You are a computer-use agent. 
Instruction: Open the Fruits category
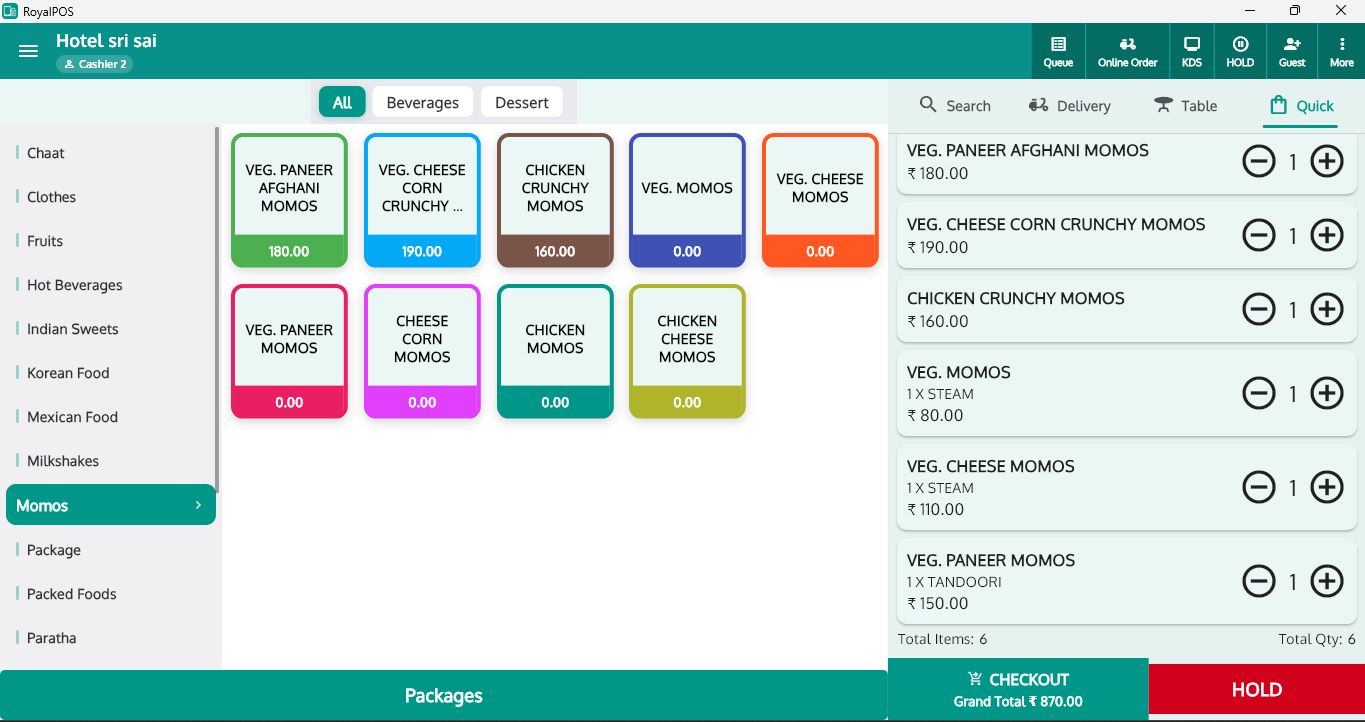110,241
